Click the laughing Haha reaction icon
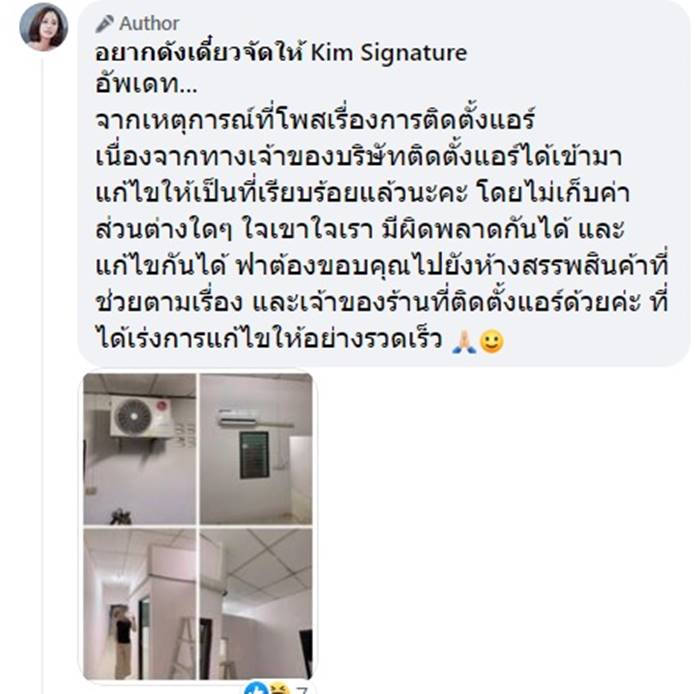The height and width of the screenshot is (694, 700). click(279, 689)
